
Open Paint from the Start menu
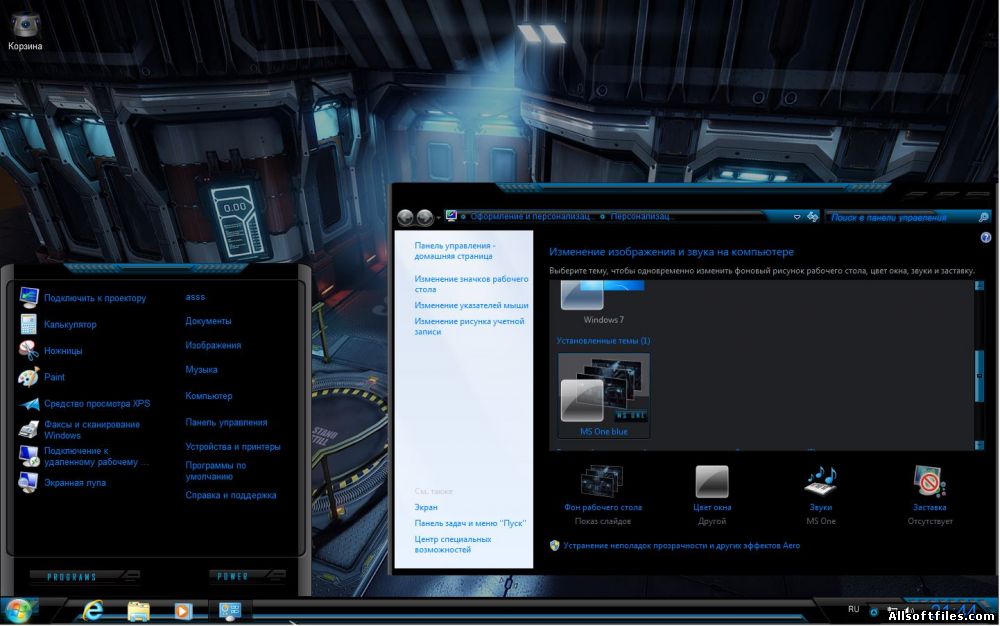[28, 377]
